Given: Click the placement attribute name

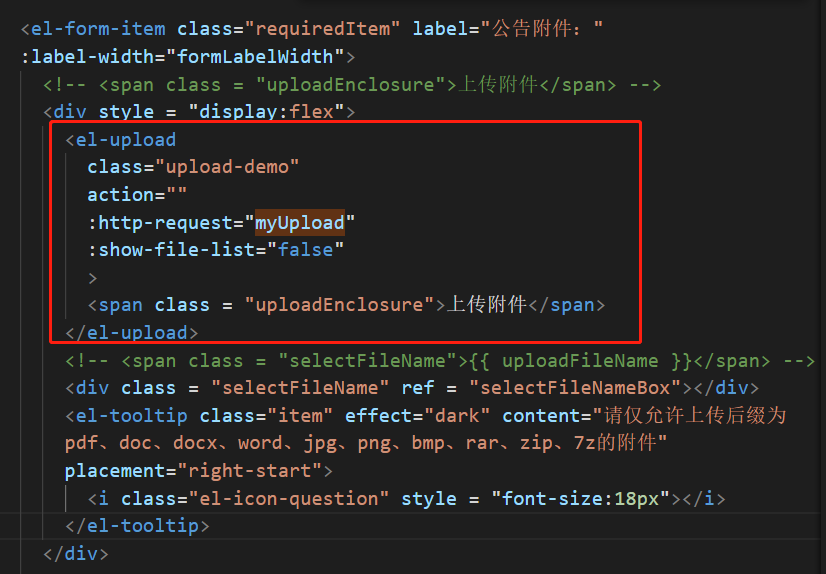Looking at the screenshot, I should [115, 470].
